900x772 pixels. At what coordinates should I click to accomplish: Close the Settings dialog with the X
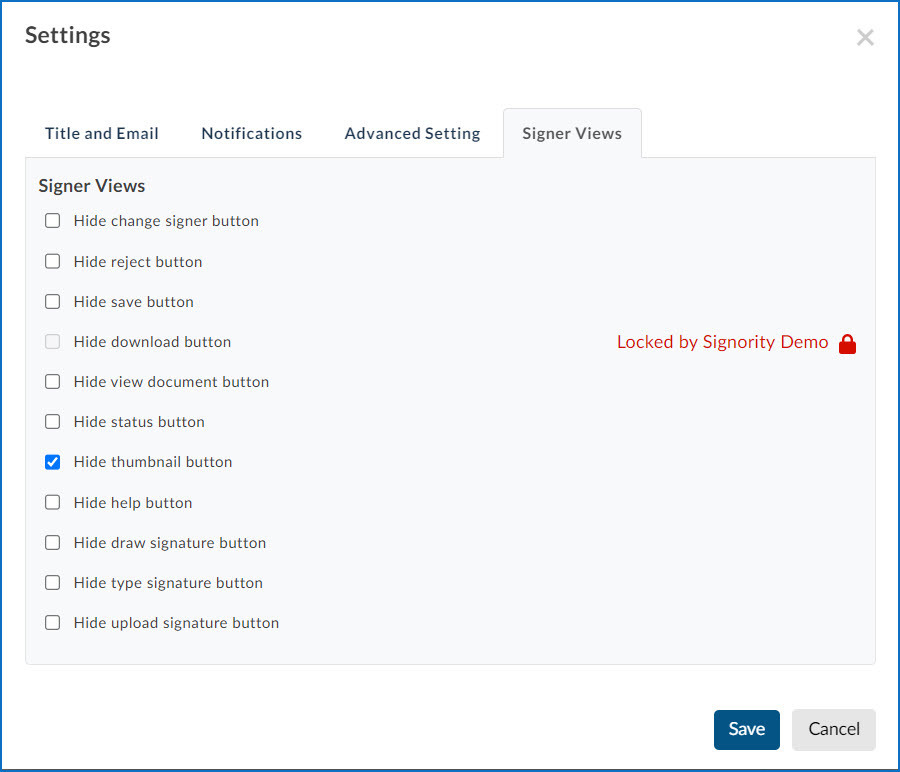pos(864,37)
